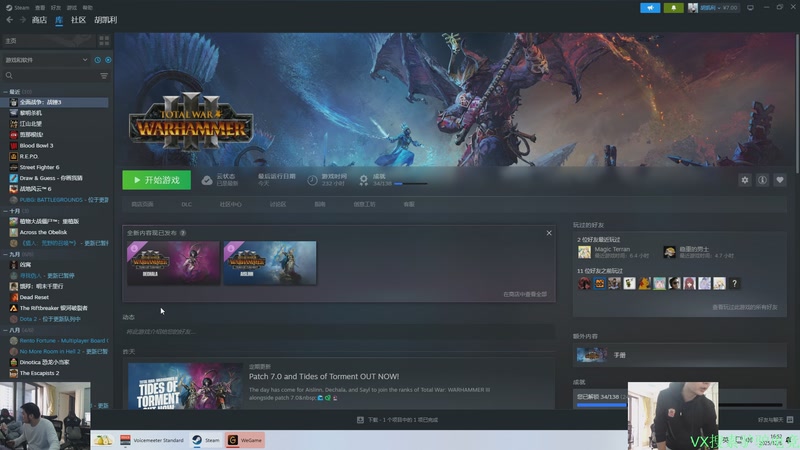Open the 商店 store tab
Image resolution: width=800 pixels, height=450 pixels.
39,20
